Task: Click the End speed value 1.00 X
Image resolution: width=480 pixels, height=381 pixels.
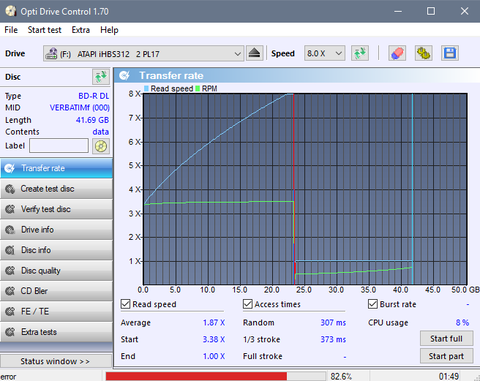Action: click(214, 356)
